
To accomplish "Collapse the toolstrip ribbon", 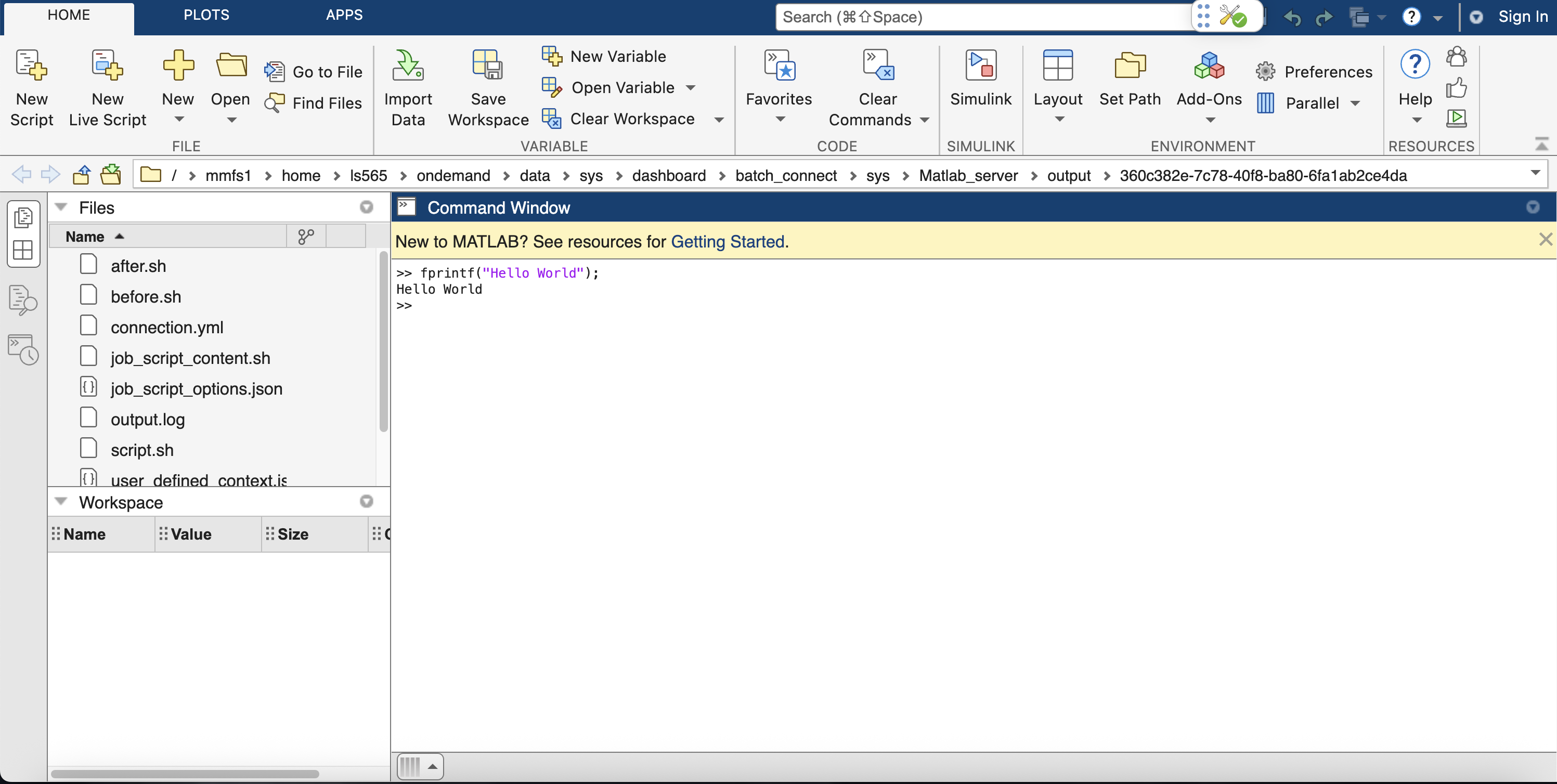I will click(x=1542, y=144).
